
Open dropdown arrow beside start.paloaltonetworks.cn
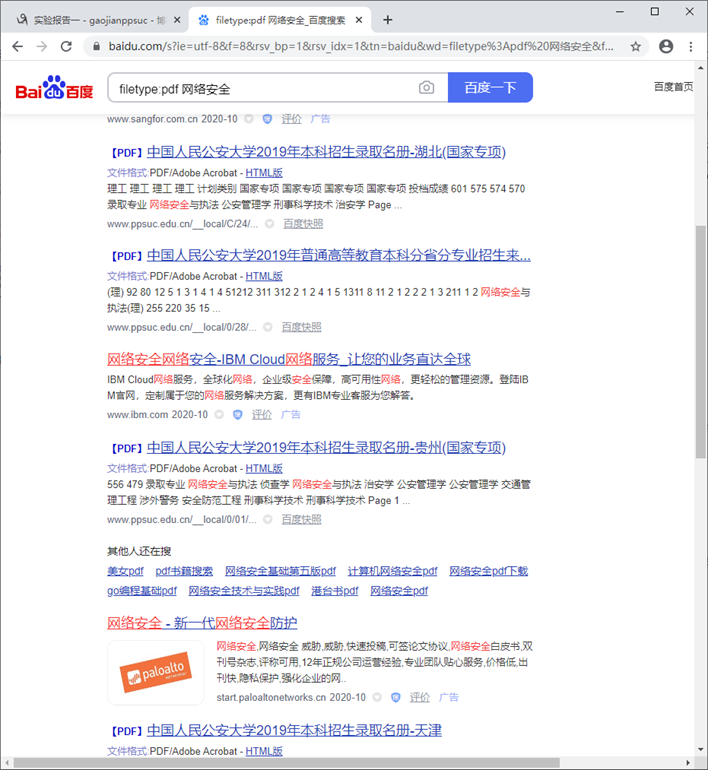(377, 697)
